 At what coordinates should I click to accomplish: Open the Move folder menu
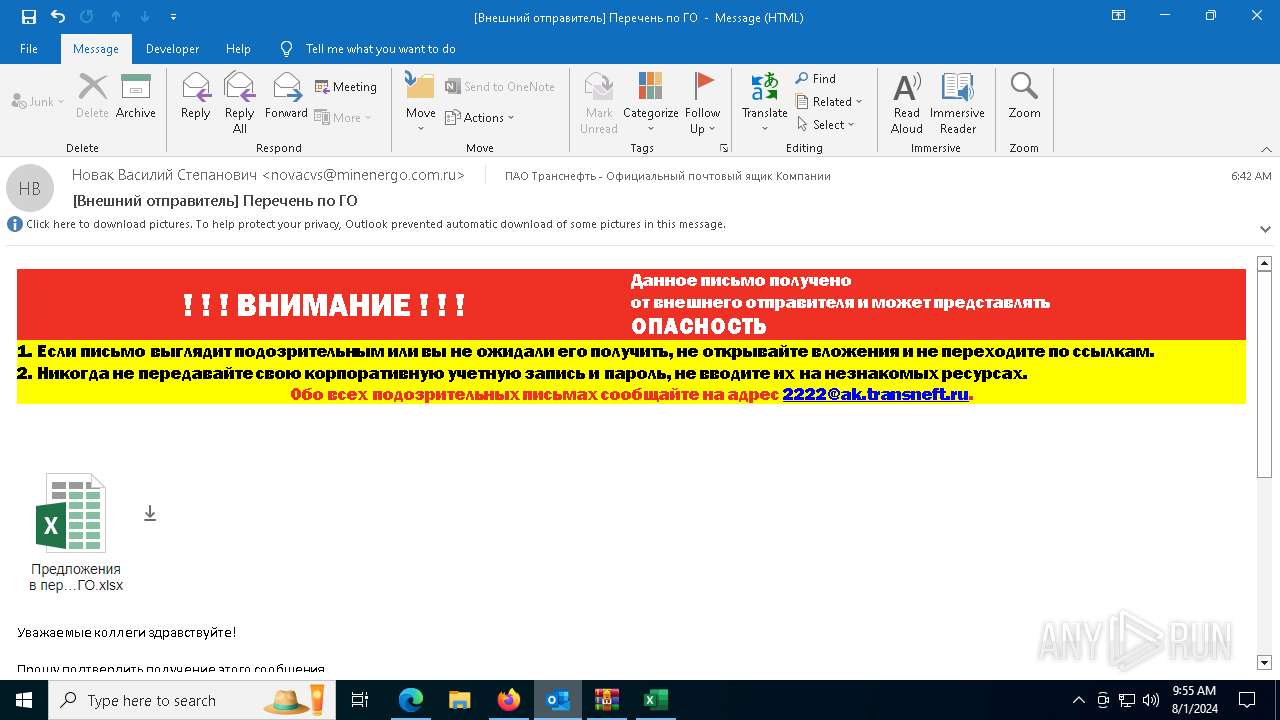tap(420, 103)
